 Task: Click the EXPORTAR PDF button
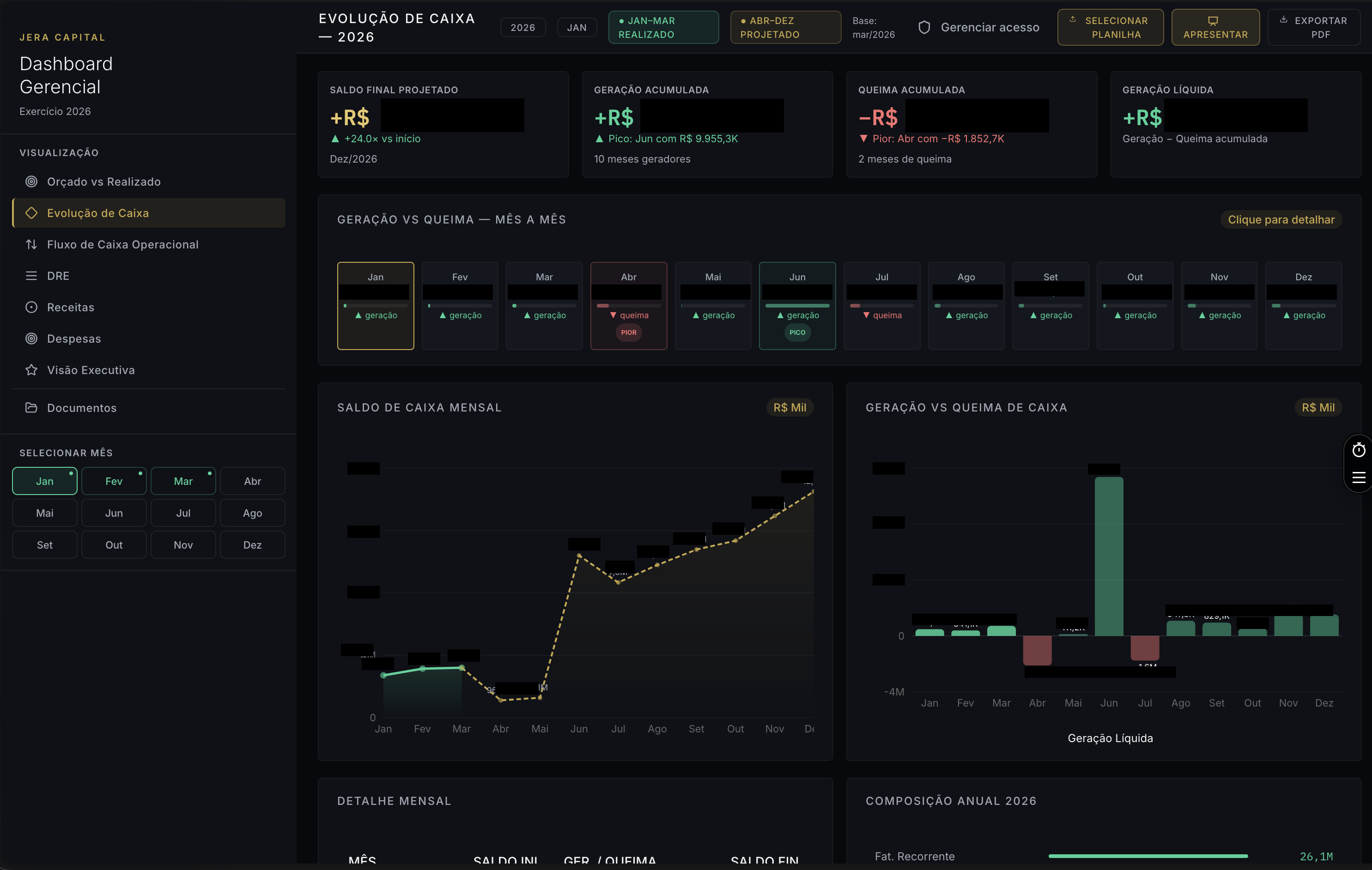click(x=1314, y=27)
